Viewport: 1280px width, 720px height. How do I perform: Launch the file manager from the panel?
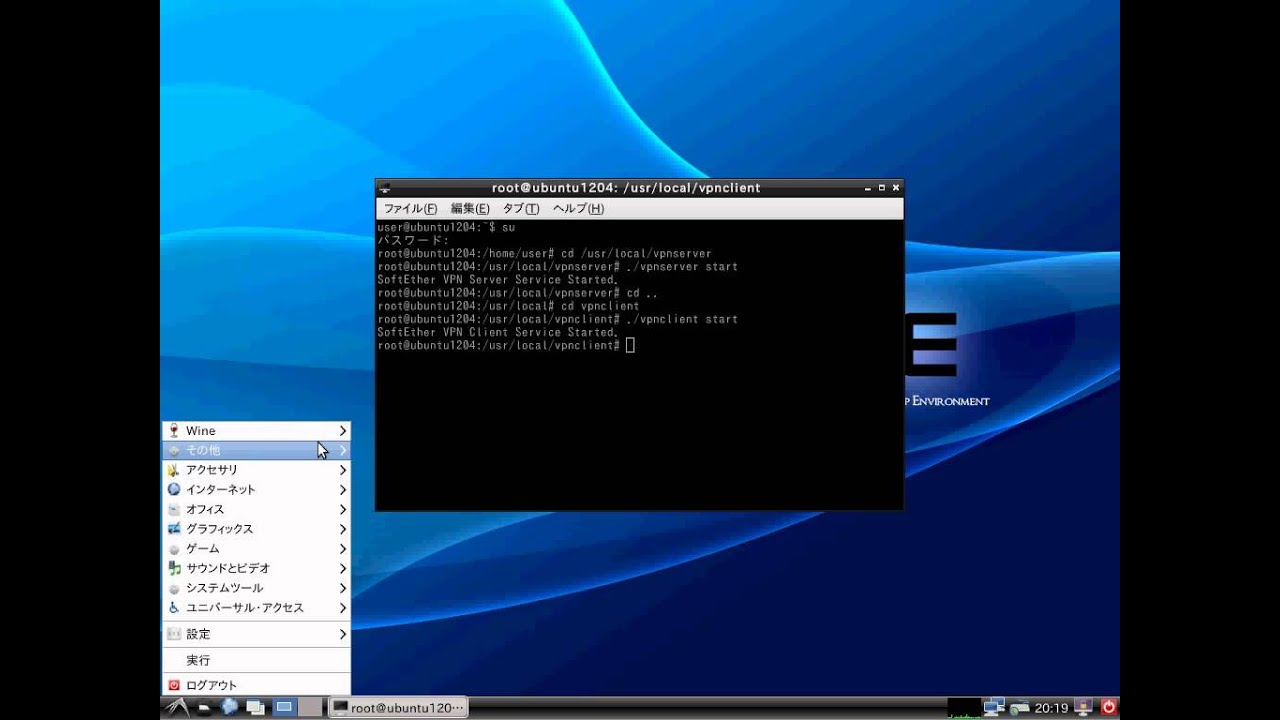tap(205, 708)
